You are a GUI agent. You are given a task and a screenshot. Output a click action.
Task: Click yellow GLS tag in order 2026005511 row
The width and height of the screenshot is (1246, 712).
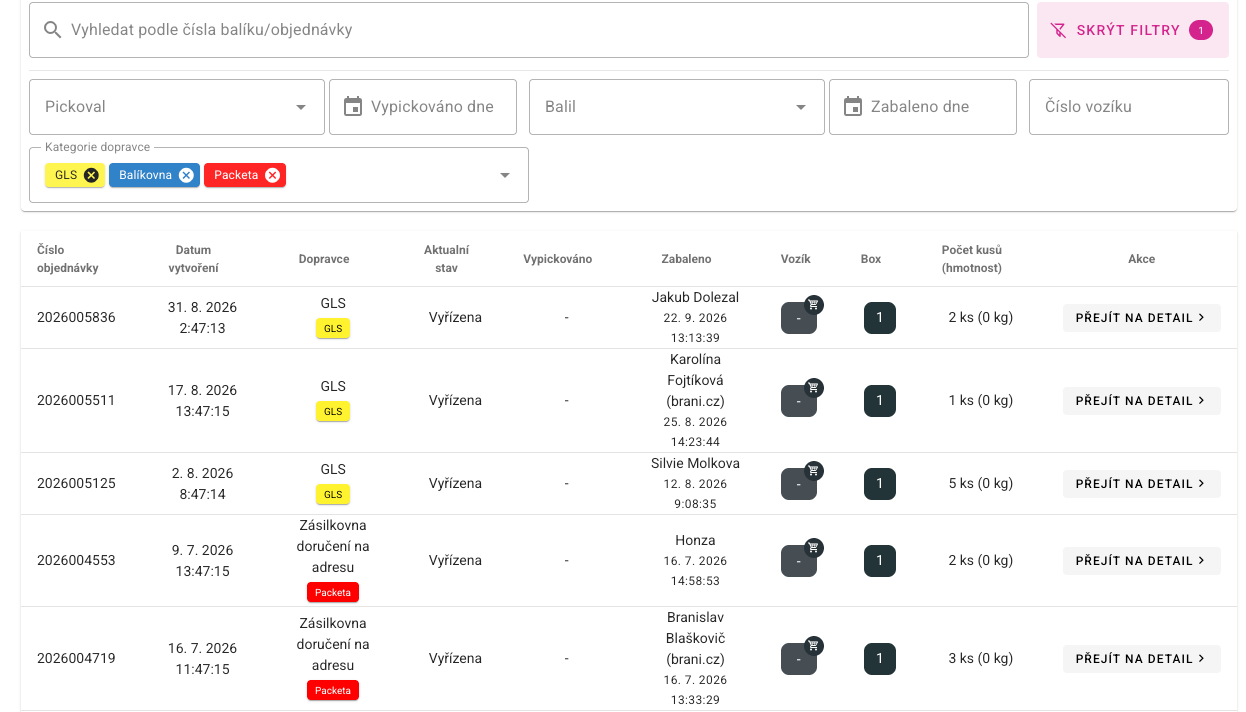(333, 411)
